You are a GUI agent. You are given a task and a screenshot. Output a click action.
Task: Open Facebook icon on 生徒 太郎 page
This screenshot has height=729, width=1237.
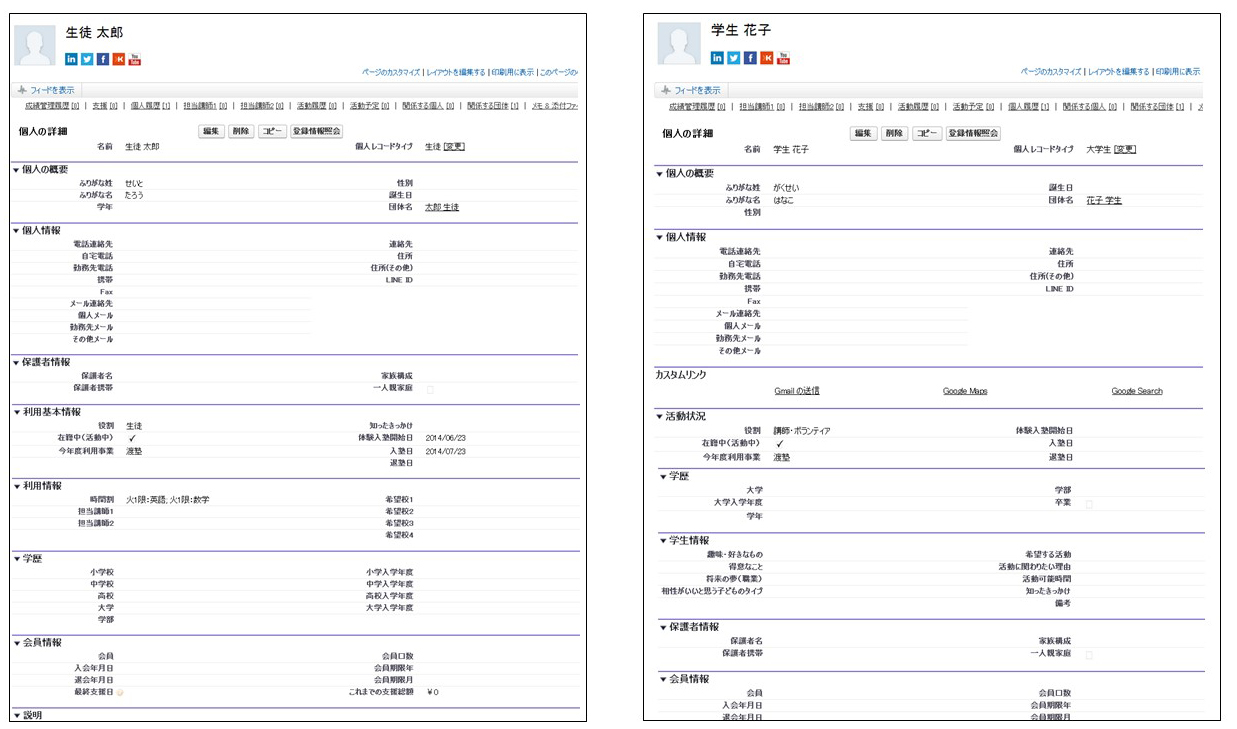pyautogui.click(x=103, y=58)
